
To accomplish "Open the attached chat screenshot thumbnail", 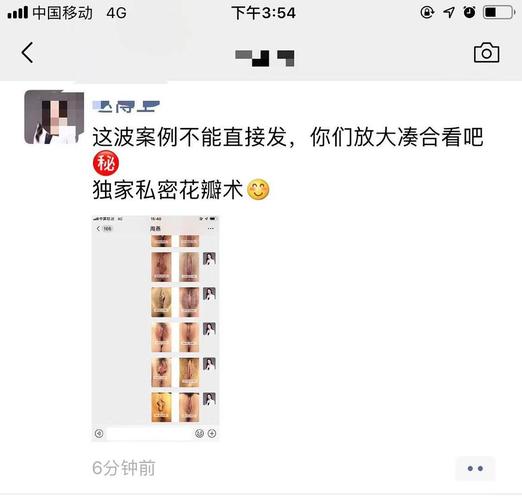I will pyautogui.click(x=155, y=328).
